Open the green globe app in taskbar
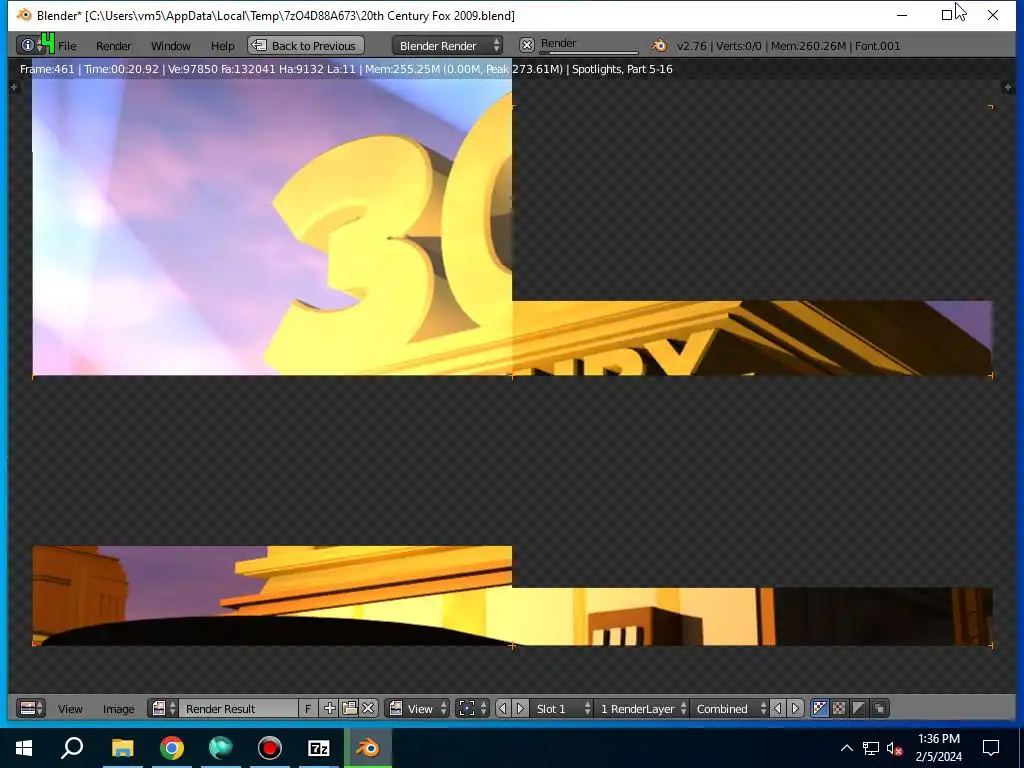The width and height of the screenshot is (1024, 768). pyautogui.click(x=221, y=748)
